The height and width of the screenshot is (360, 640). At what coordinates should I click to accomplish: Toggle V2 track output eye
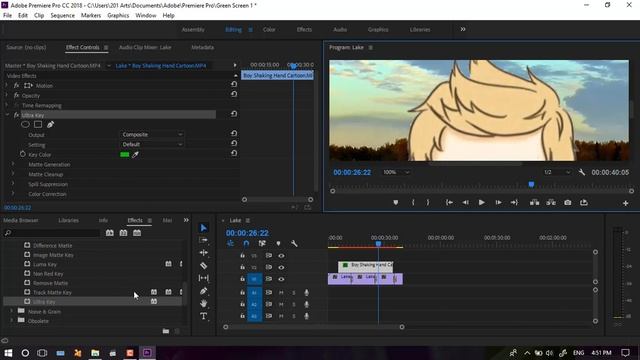(x=281, y=267)
